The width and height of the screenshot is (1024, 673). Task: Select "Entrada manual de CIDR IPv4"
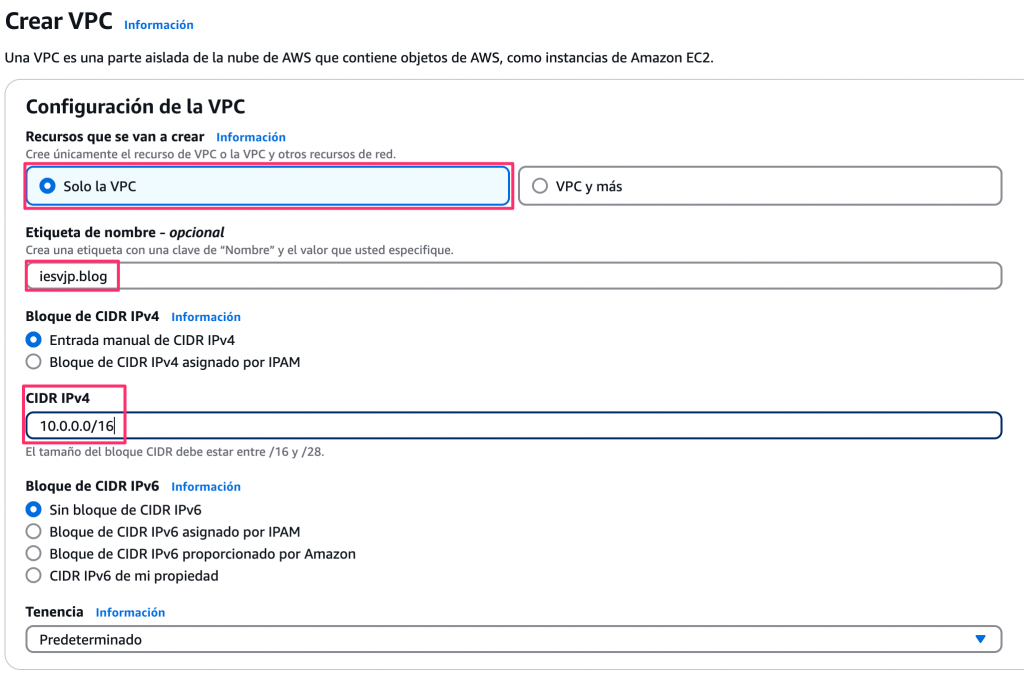click(34, 340)
